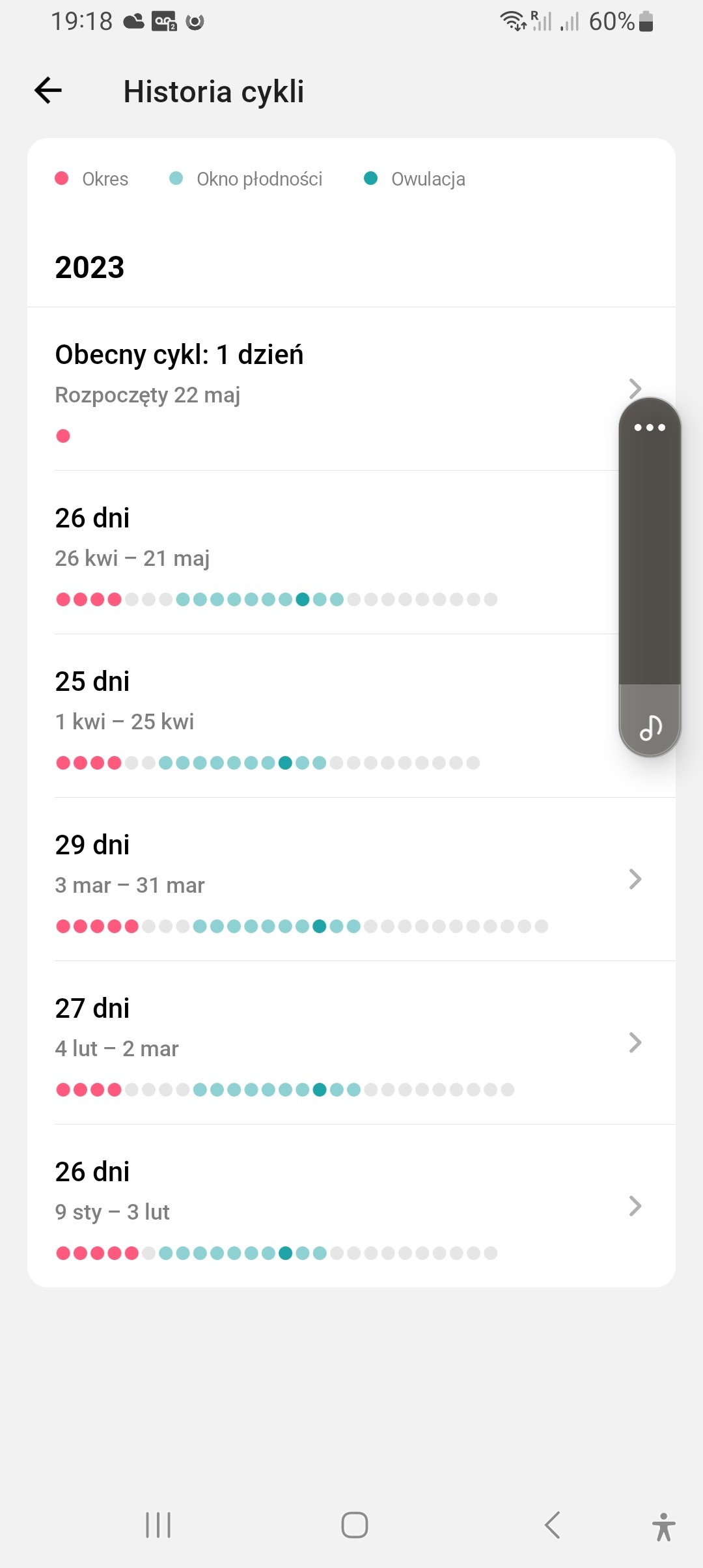Tap the 2023 year heading

click(x=90, y=268)
